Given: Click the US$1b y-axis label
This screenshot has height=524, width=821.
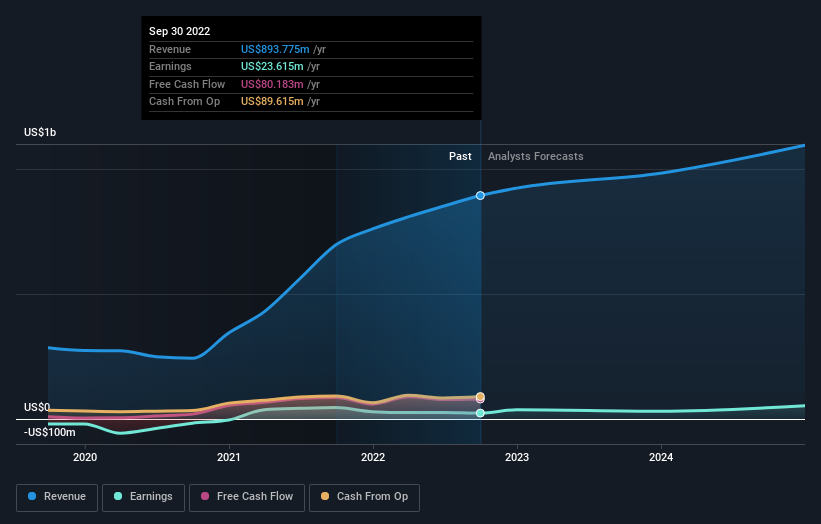Looking at the screenshot, I should [x=40, y=132].
